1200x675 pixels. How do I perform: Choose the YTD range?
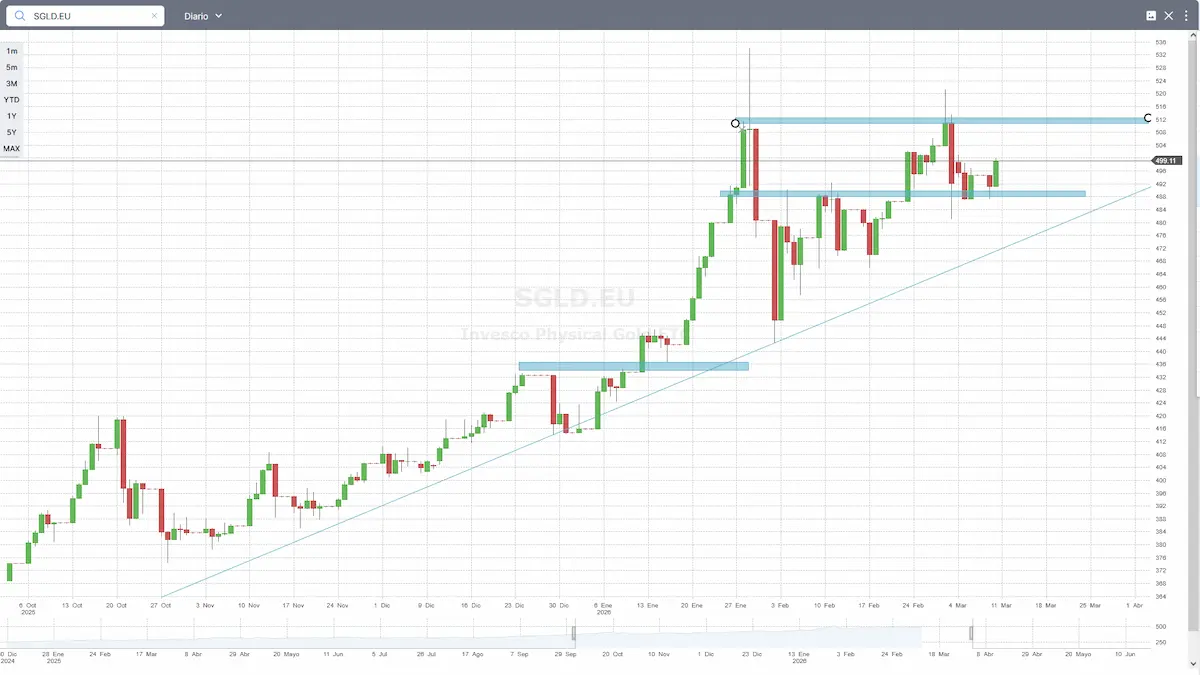click(12, 100)
